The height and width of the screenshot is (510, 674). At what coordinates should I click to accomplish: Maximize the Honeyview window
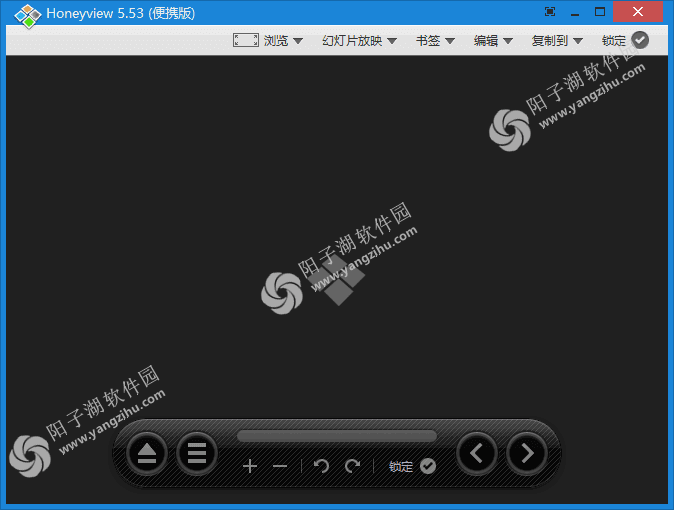point(600,12)
